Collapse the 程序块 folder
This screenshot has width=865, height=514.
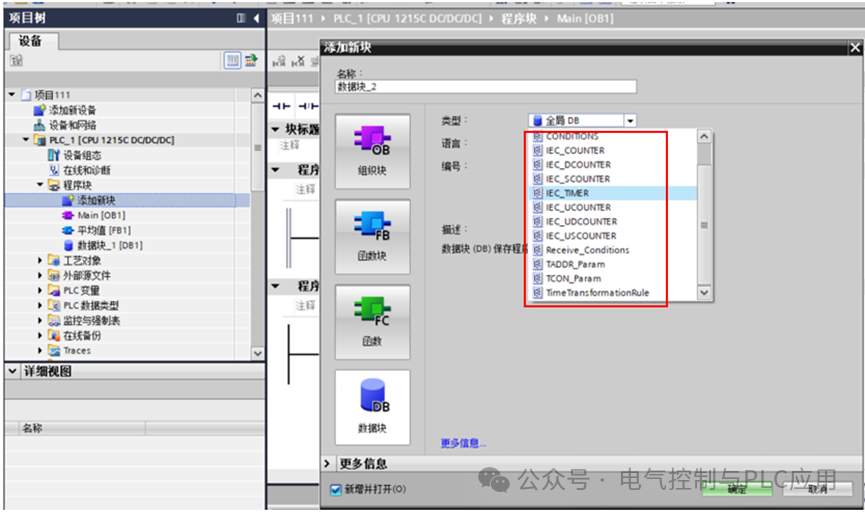click(x=40, y=185)
